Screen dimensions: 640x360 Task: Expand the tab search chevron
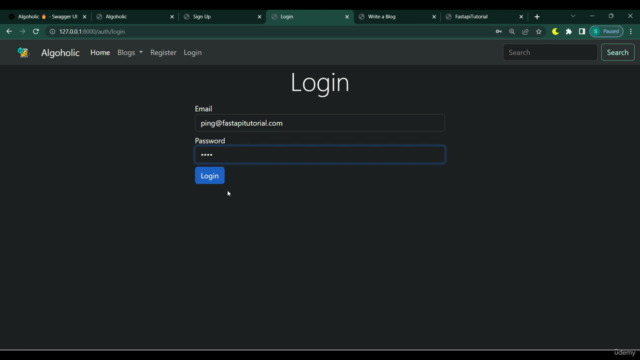[x=573, y=16]
